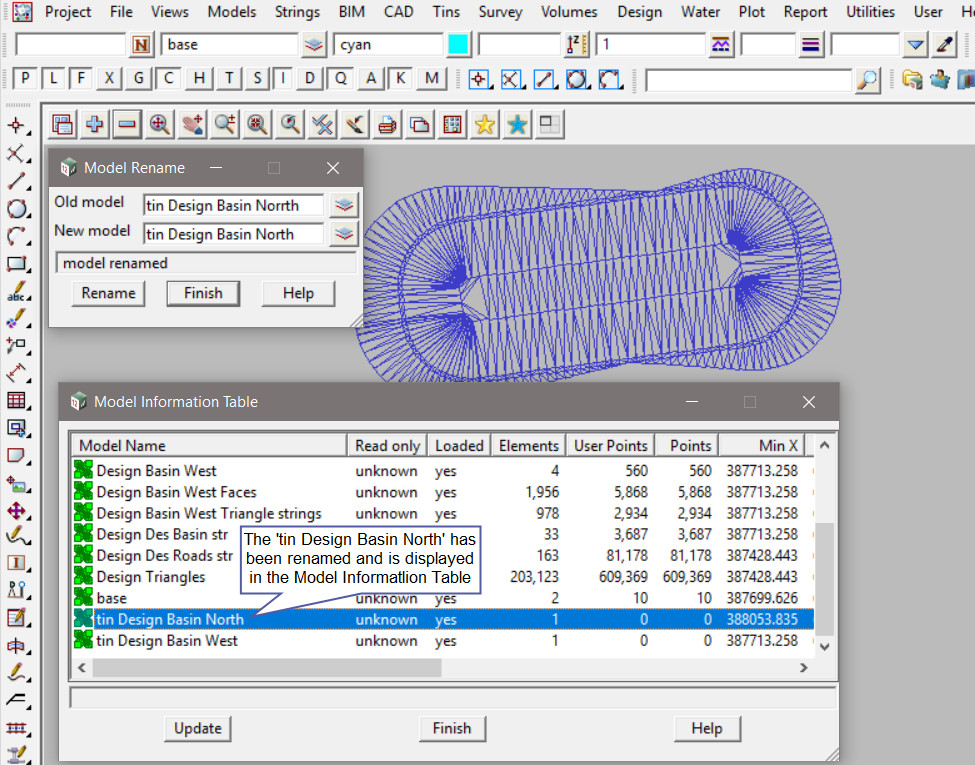The image size is (975, 765).
Task: Open the model list next to 'base' field
Action: (x=315, y=44)
